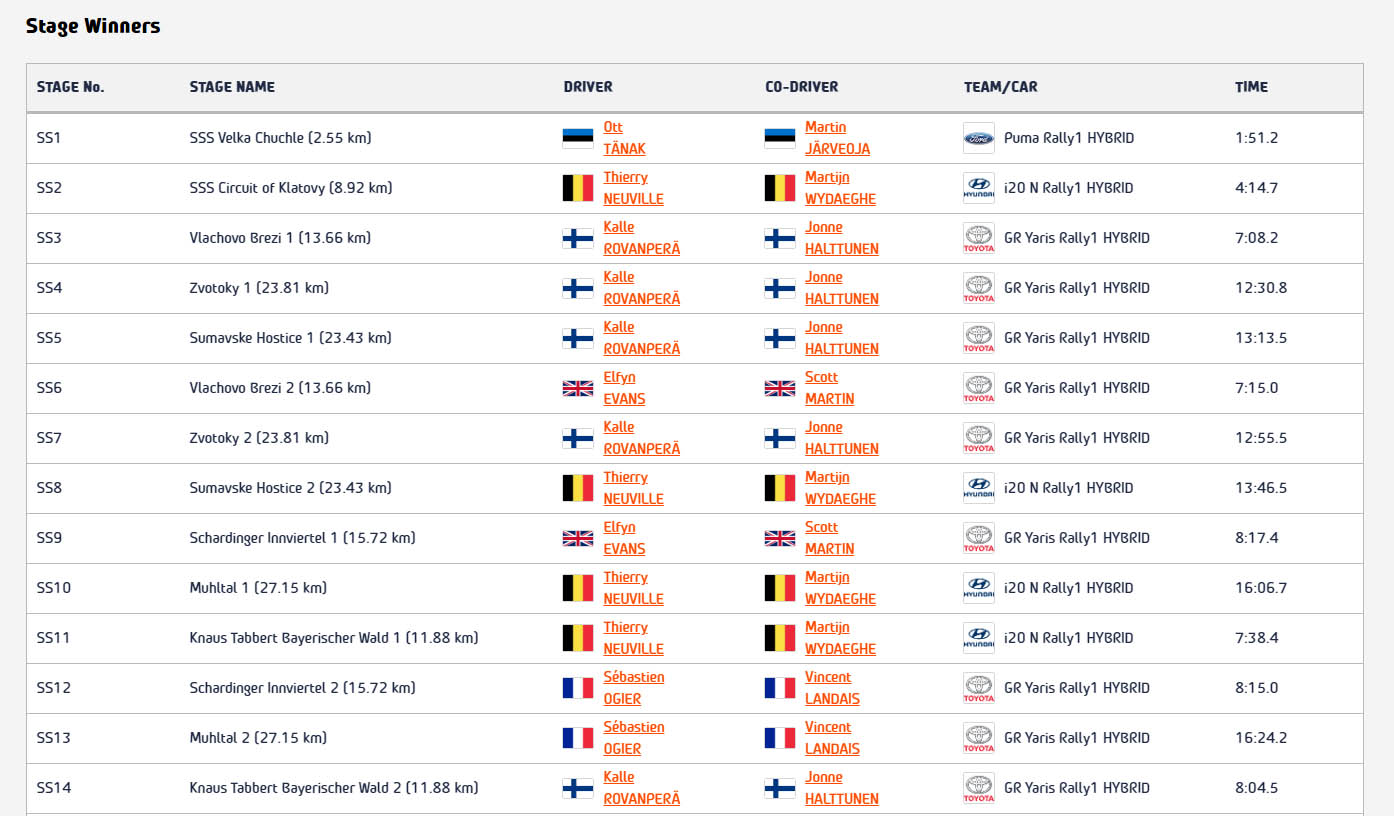Open Vincent LANDAIS link in SS13 row

coord(832,738)
